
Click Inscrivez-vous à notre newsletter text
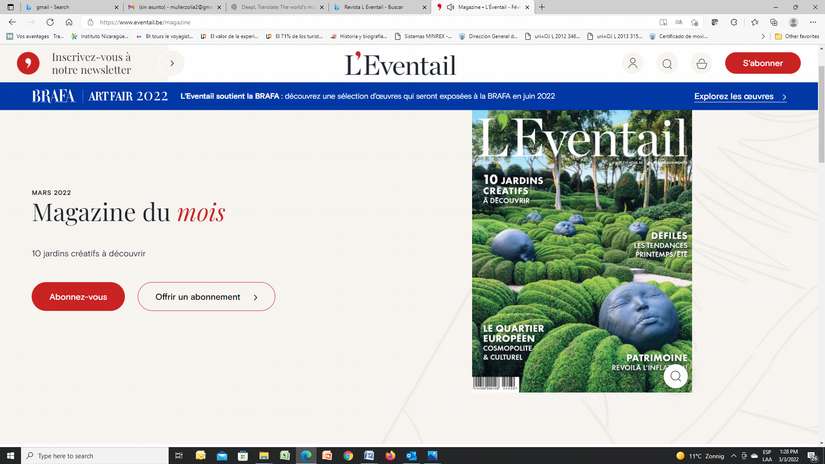pyautogui.click(x=92, y=63)
